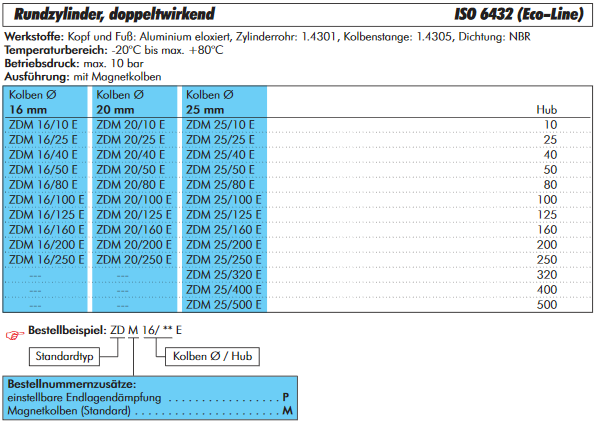Screen dimensions: 601x426
Task: Click the ZDM 20/125 E entry
Action: pos(132,214)
